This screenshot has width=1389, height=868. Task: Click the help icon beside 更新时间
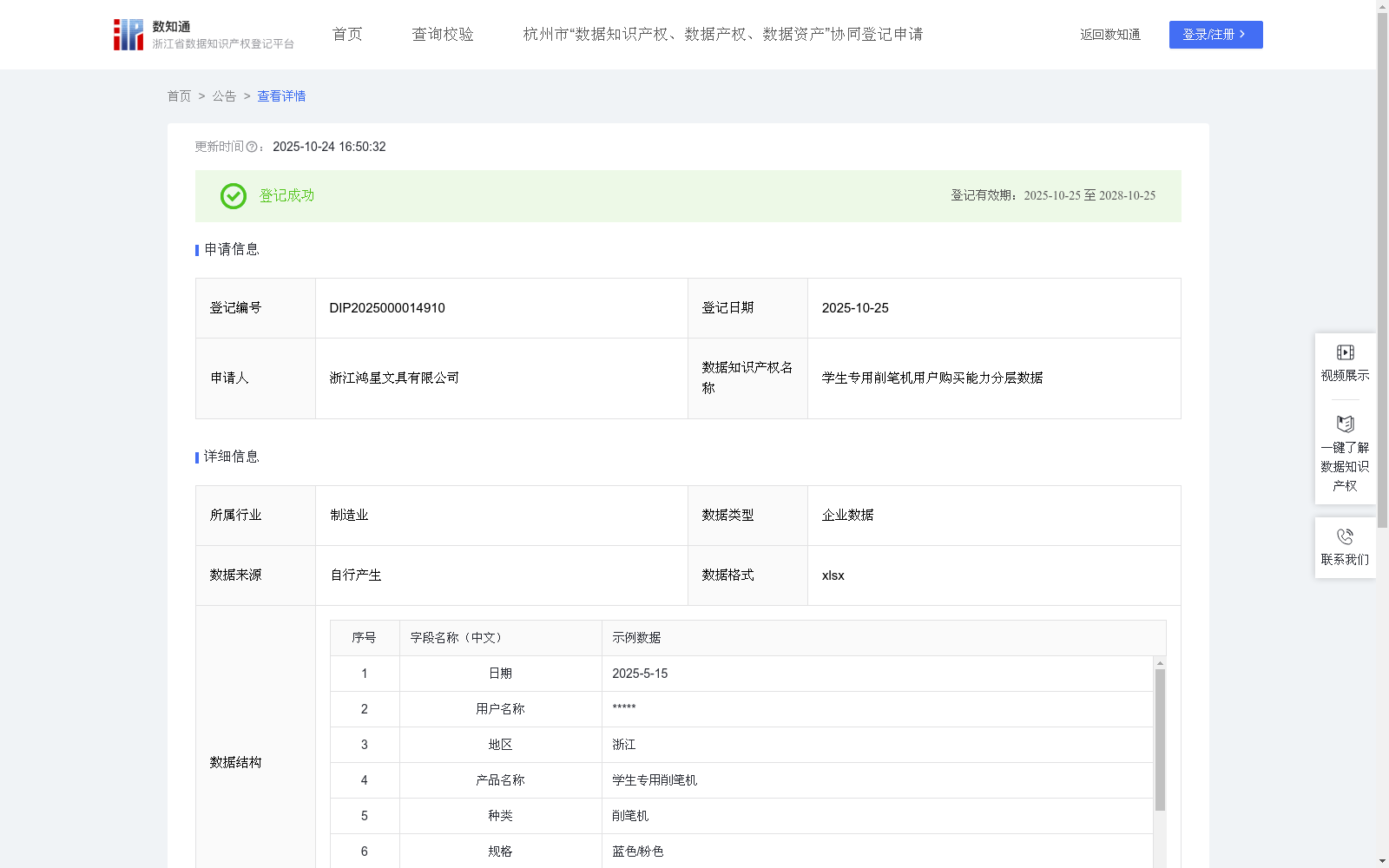pyautogui.click(x=252, y=147)
